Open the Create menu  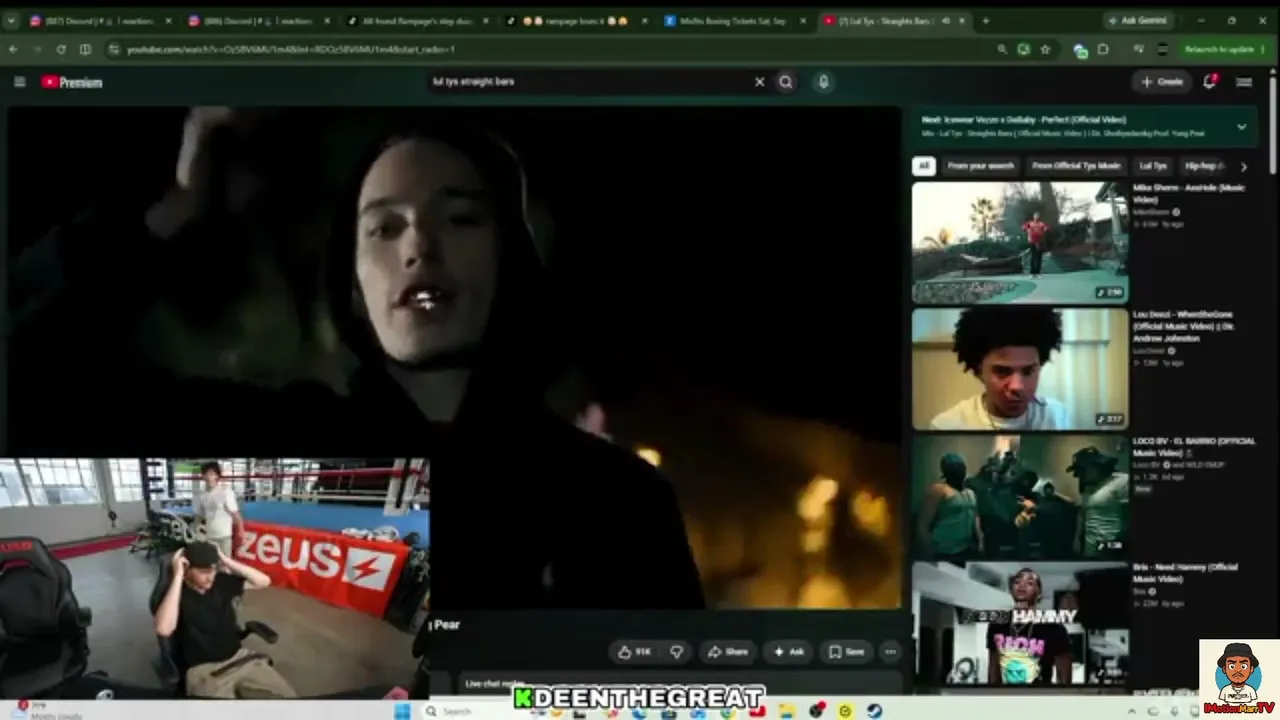pos(1162,82)
